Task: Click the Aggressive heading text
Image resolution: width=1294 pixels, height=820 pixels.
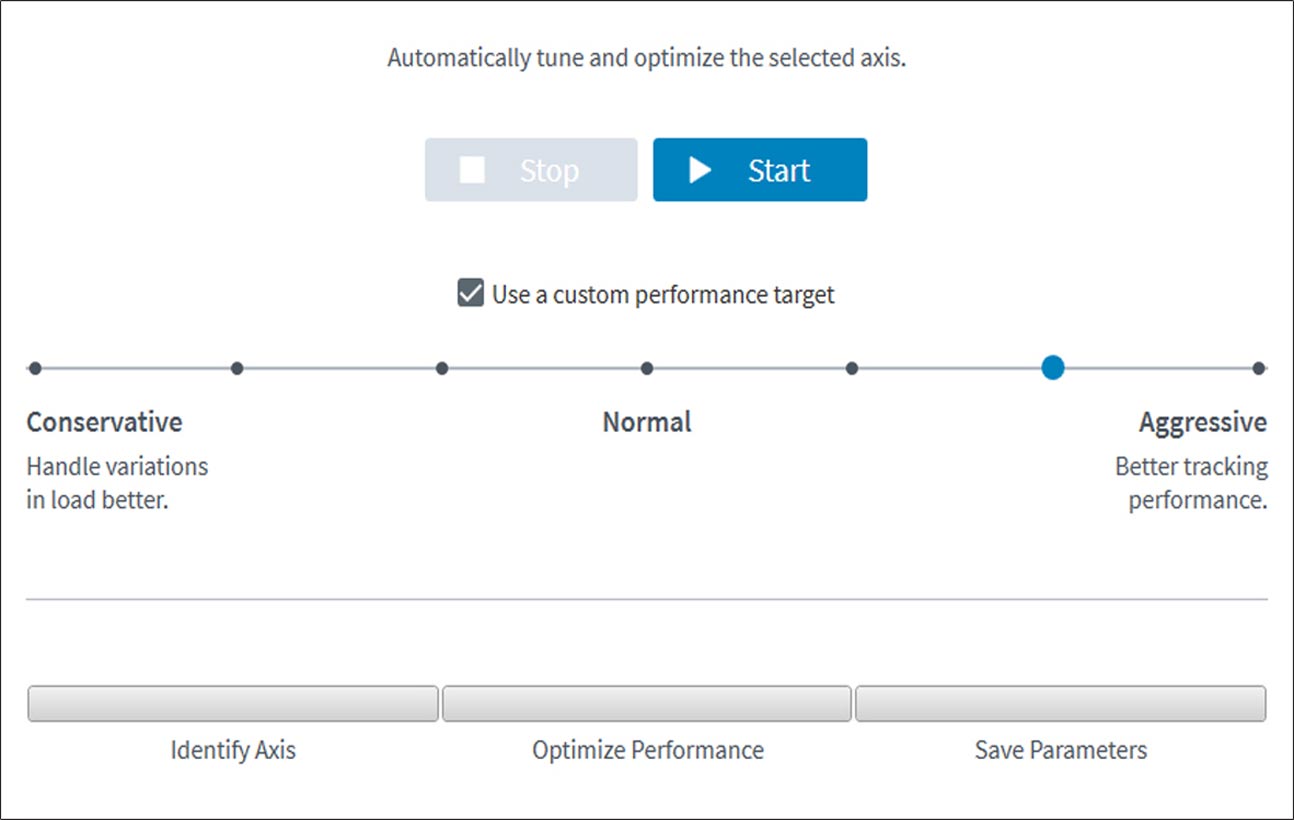Action: tap(1202, 422)
